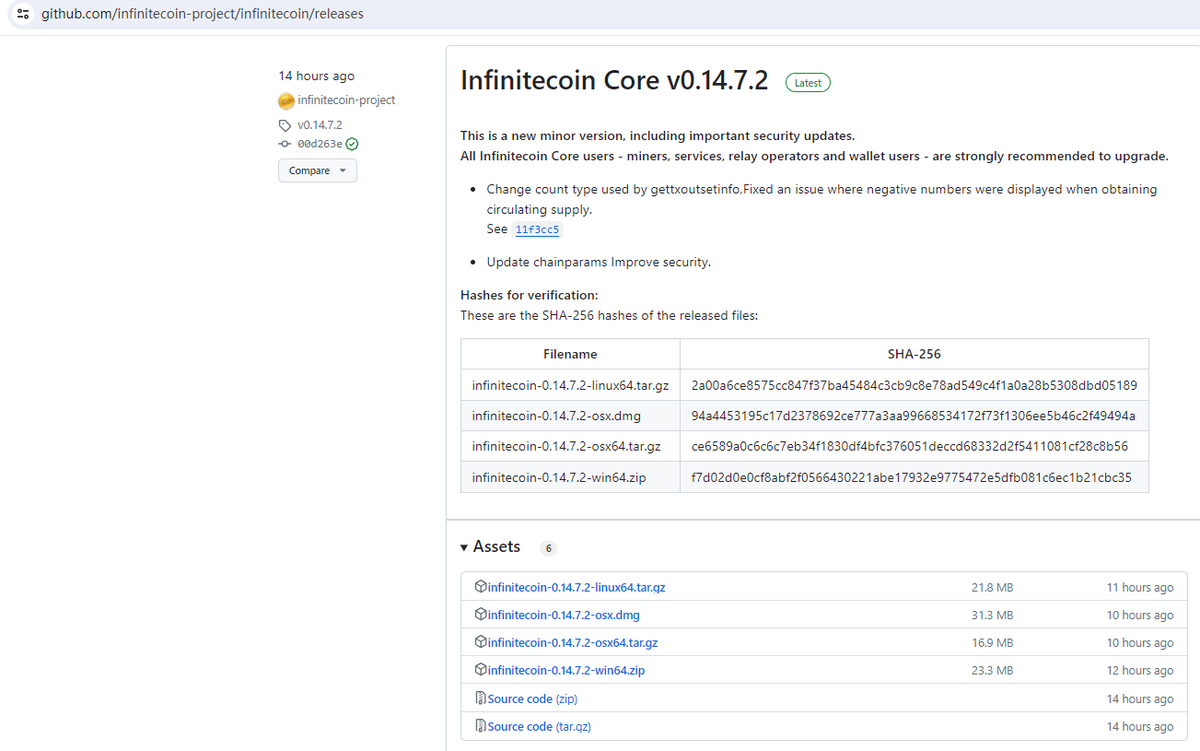Download infinitecoin-0.14.7.2-osx.dmg asset

[563, 615]
